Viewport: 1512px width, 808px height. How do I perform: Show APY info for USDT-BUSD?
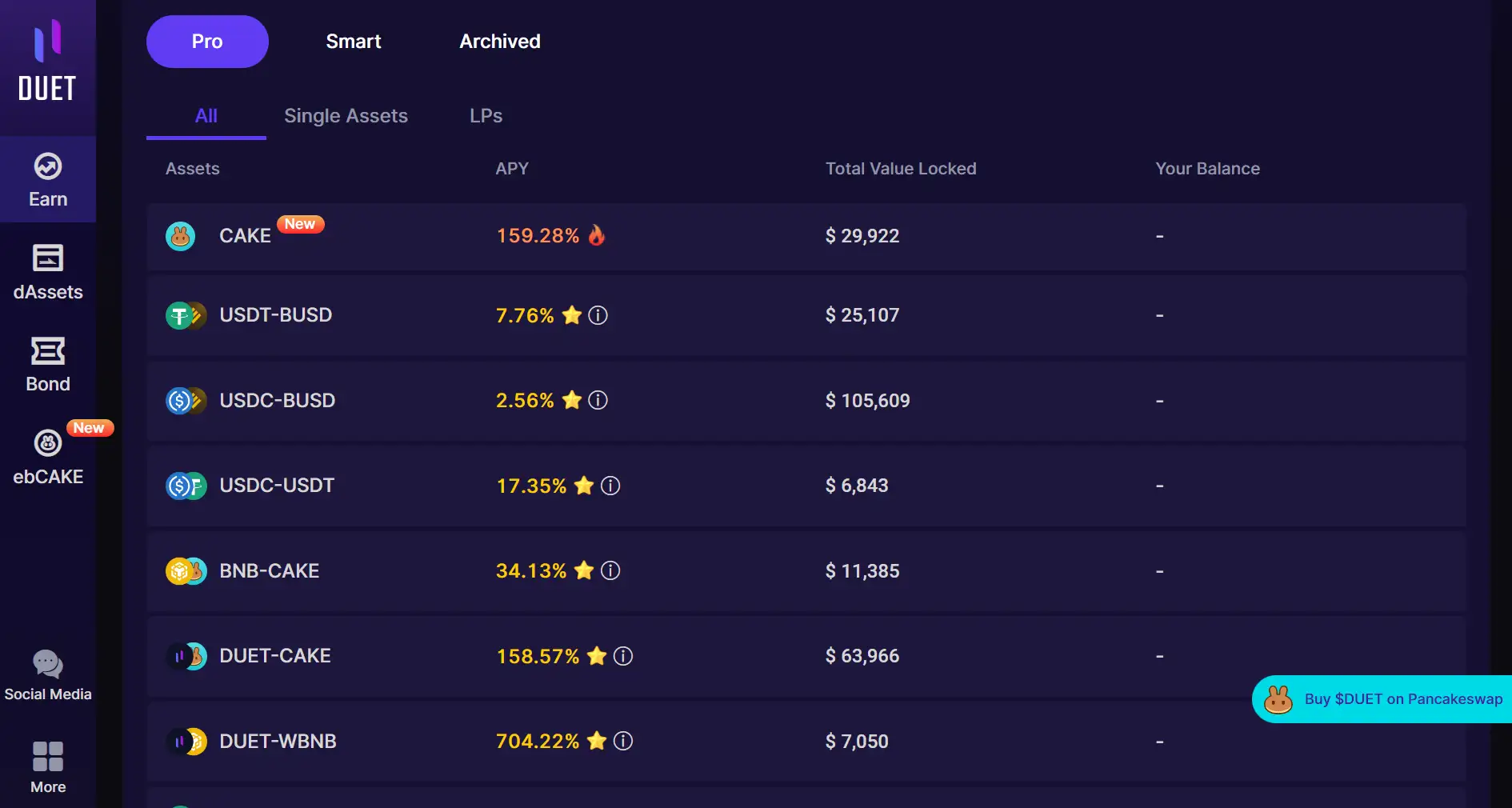[598, 315]
